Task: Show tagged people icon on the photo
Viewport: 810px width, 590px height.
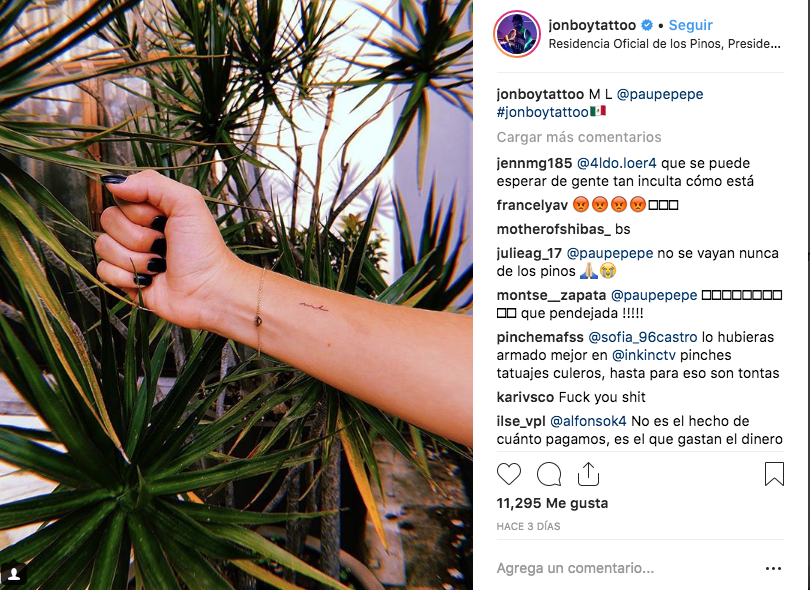Action: 14,574
